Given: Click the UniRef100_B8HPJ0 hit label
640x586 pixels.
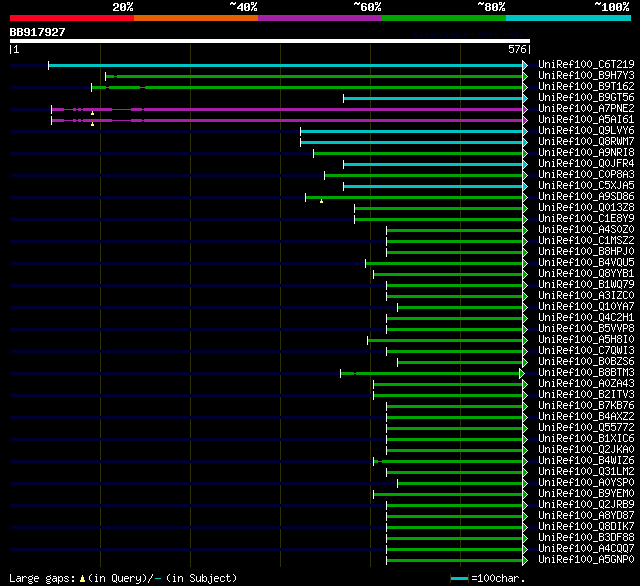Looking at the screenshot, I should 586,252.
